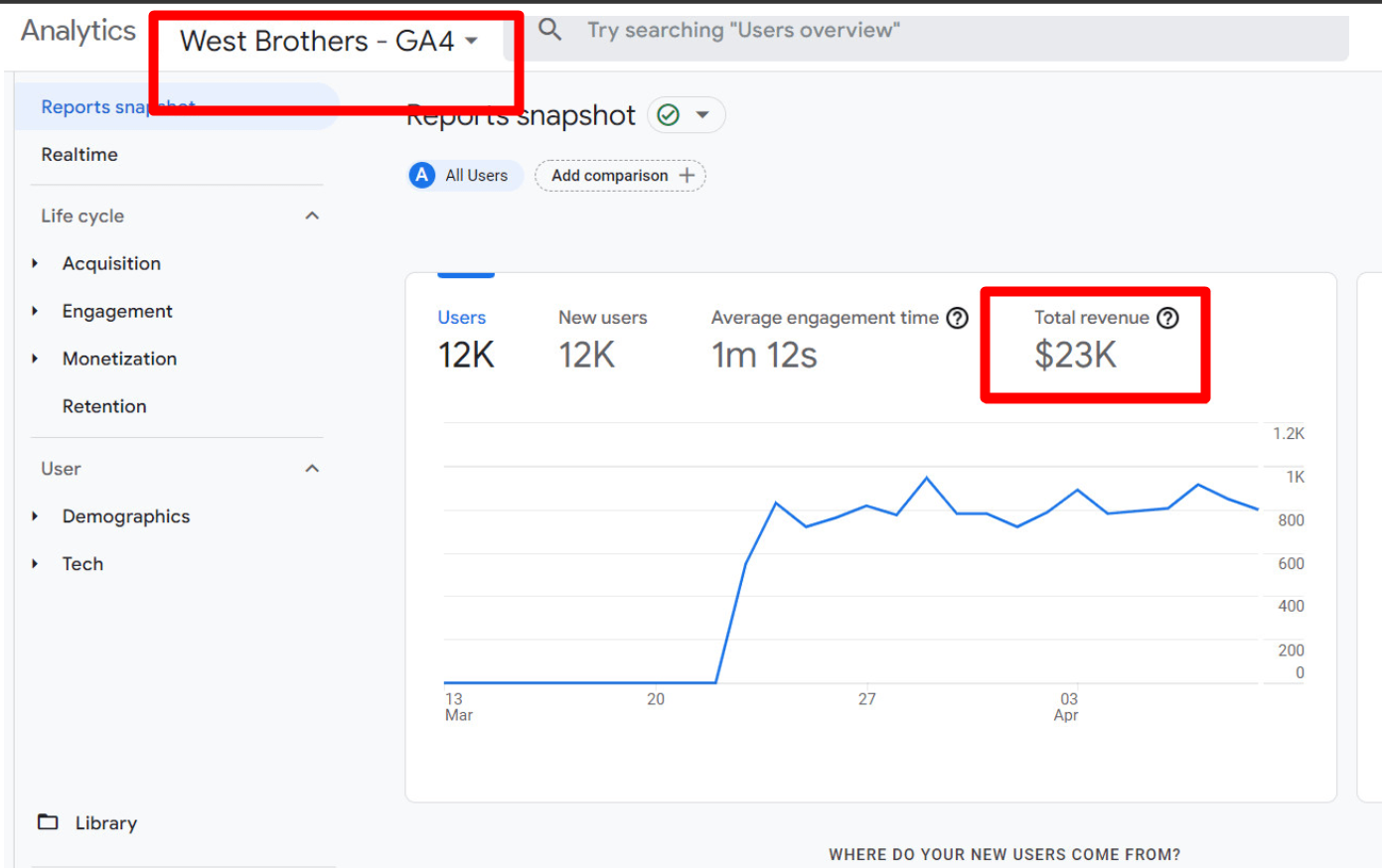Viewport: 1382px width, 868px height.
Task: Click the blue All Users 'A' badge
Action: tap(422, 176)
